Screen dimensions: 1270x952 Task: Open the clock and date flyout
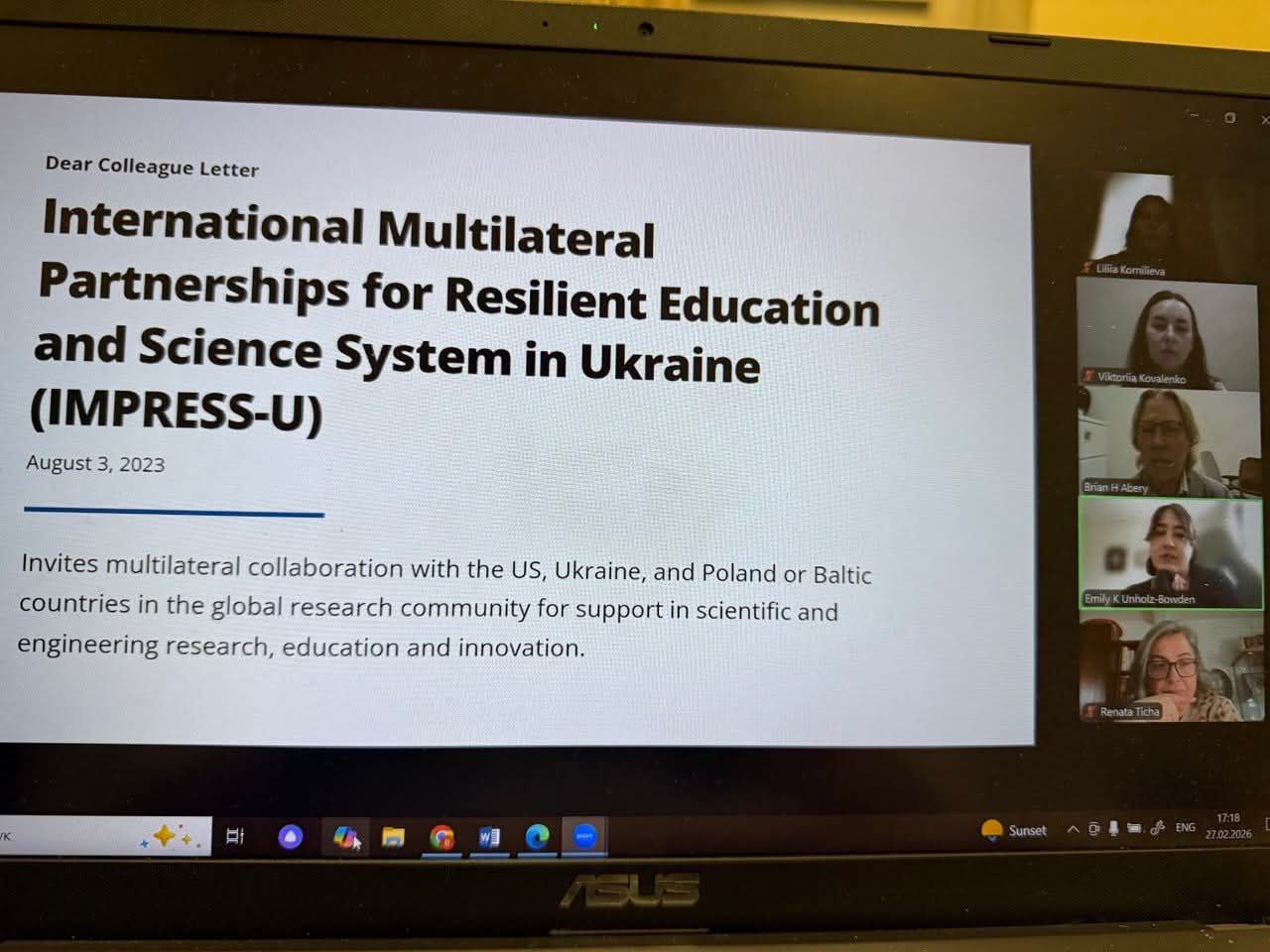tap(1228, 826)
